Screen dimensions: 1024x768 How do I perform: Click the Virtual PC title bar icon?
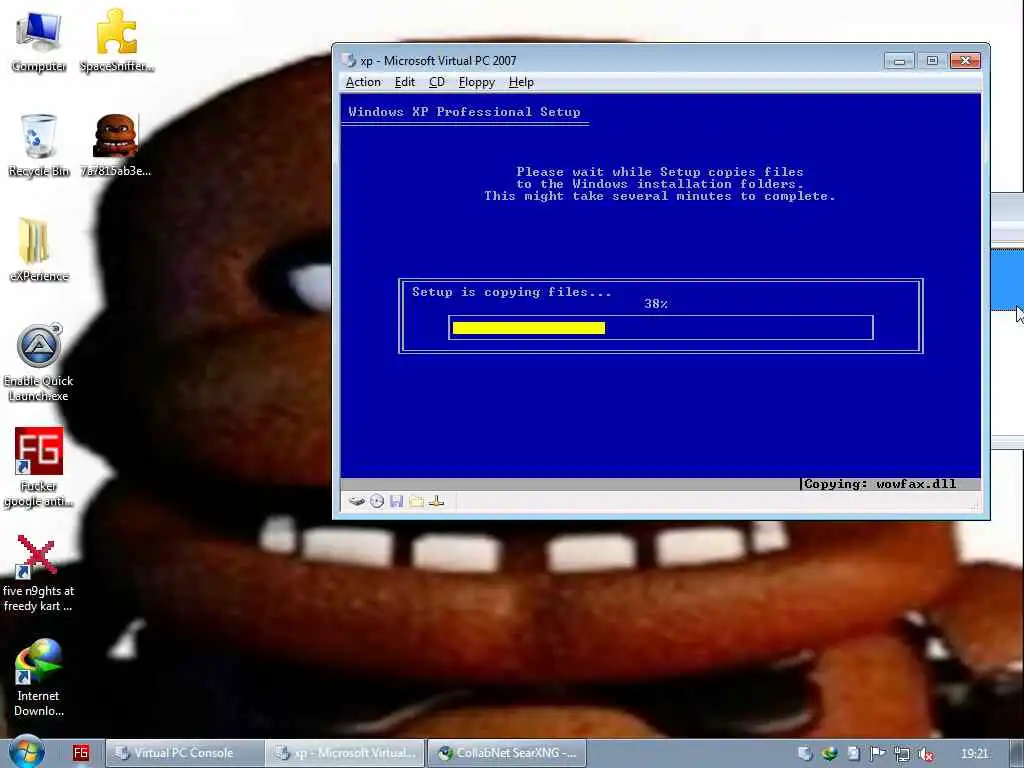point(349,61)
